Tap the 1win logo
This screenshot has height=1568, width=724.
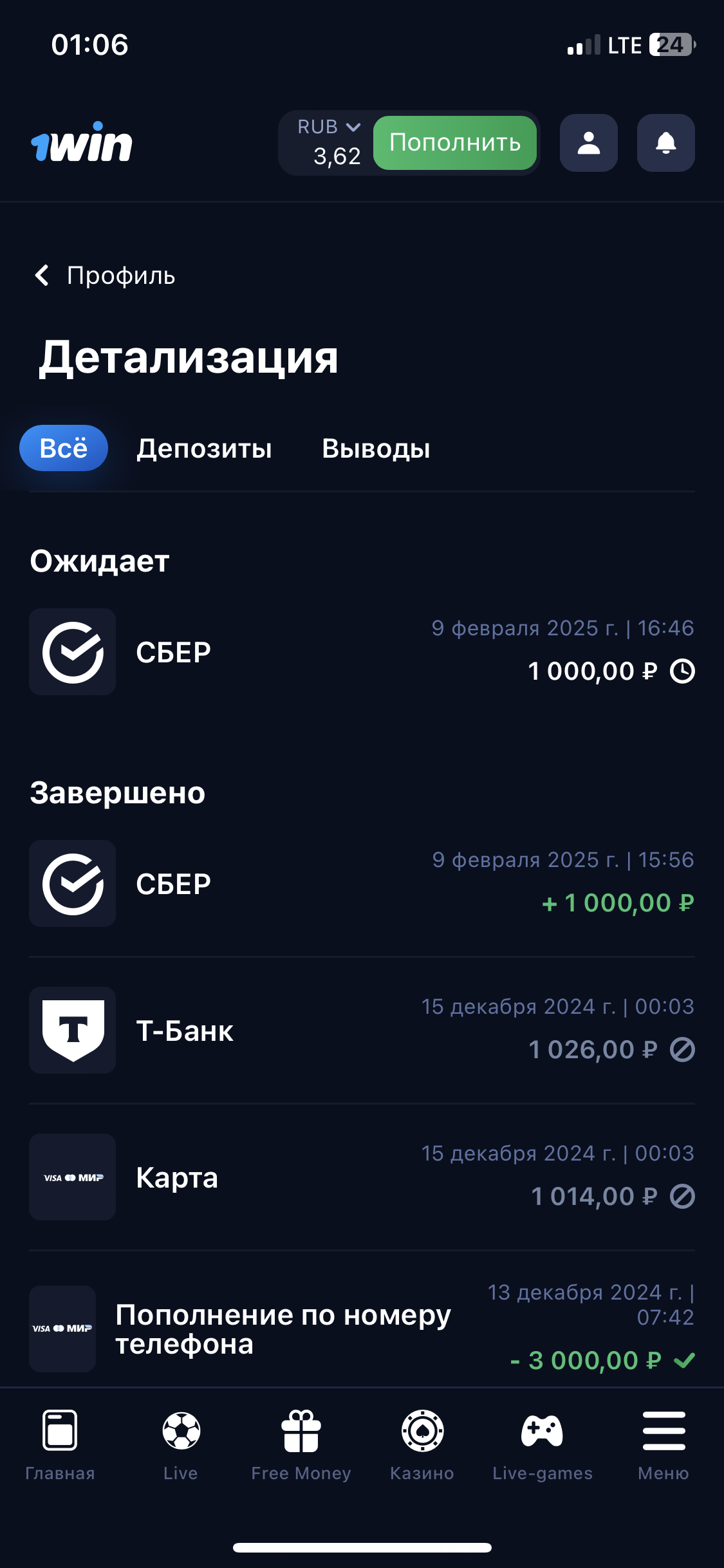pos(82,142)
